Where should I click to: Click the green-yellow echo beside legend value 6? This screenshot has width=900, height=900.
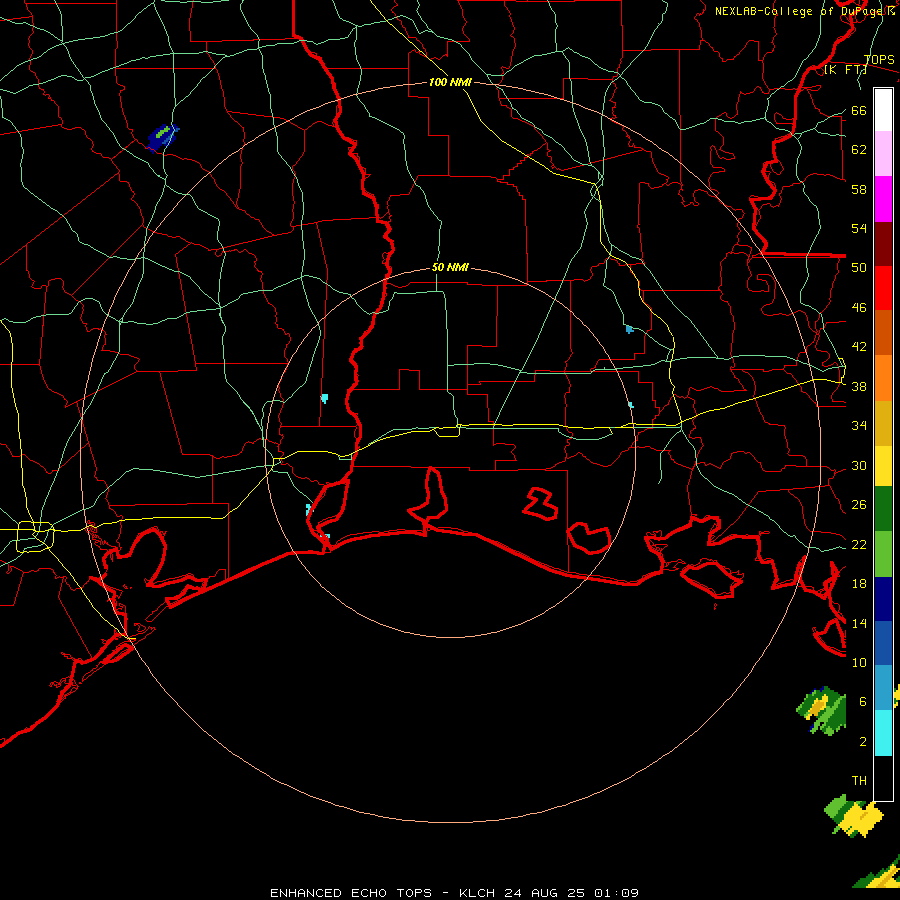(x=822, y=711)
